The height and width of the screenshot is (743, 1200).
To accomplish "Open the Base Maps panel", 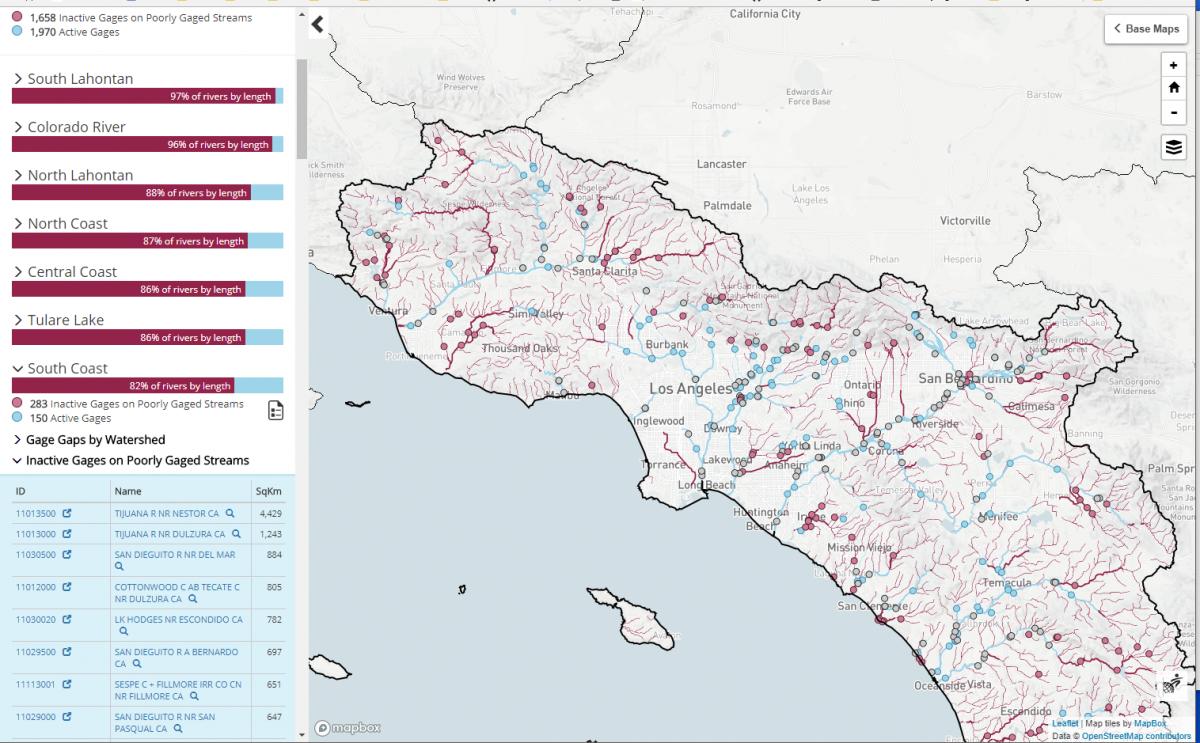I will click(1146, 29).
